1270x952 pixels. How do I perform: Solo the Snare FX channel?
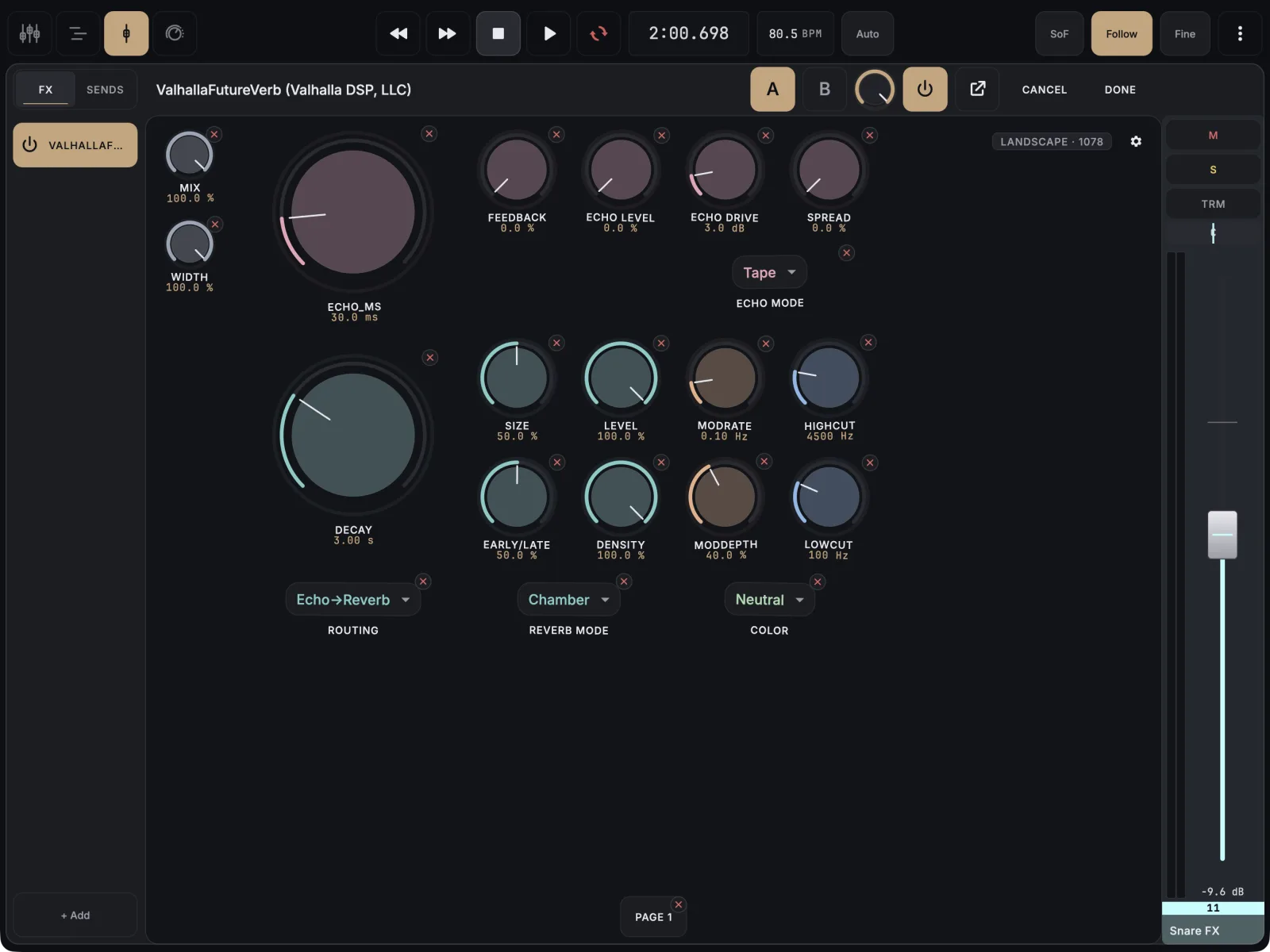tap(1213, 170)
